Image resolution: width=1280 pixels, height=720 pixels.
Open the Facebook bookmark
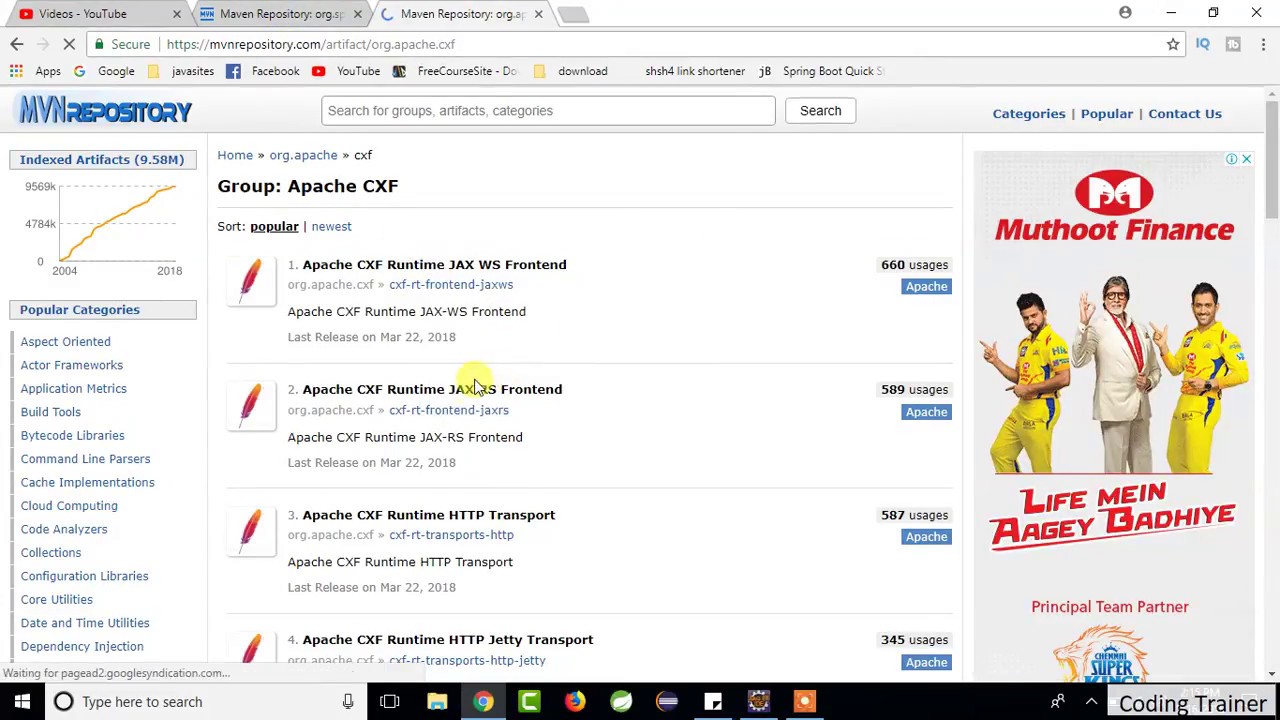pyautogui.click(x=263, y=71)
